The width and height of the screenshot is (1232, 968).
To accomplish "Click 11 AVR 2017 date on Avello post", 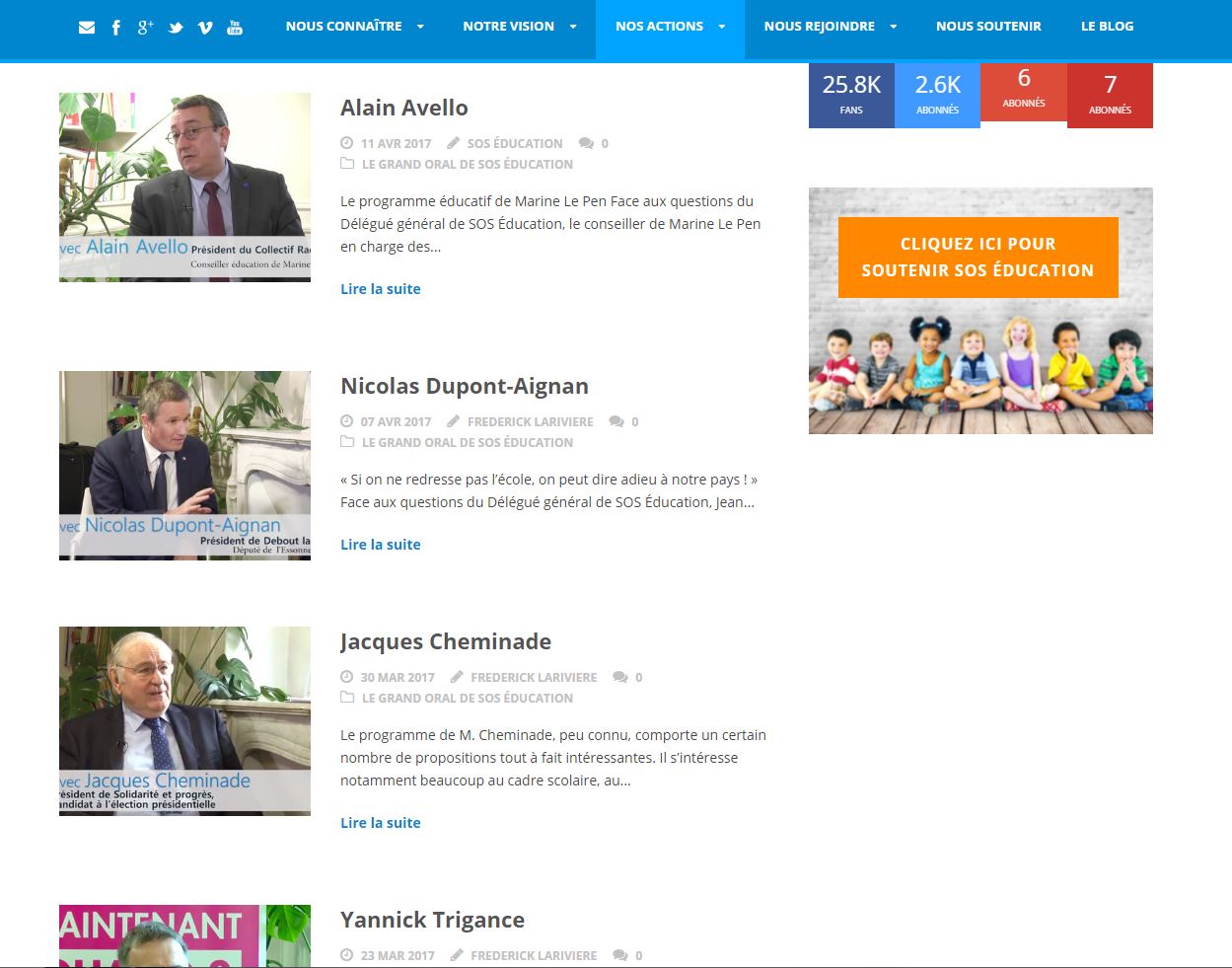I will click(396, 144).
